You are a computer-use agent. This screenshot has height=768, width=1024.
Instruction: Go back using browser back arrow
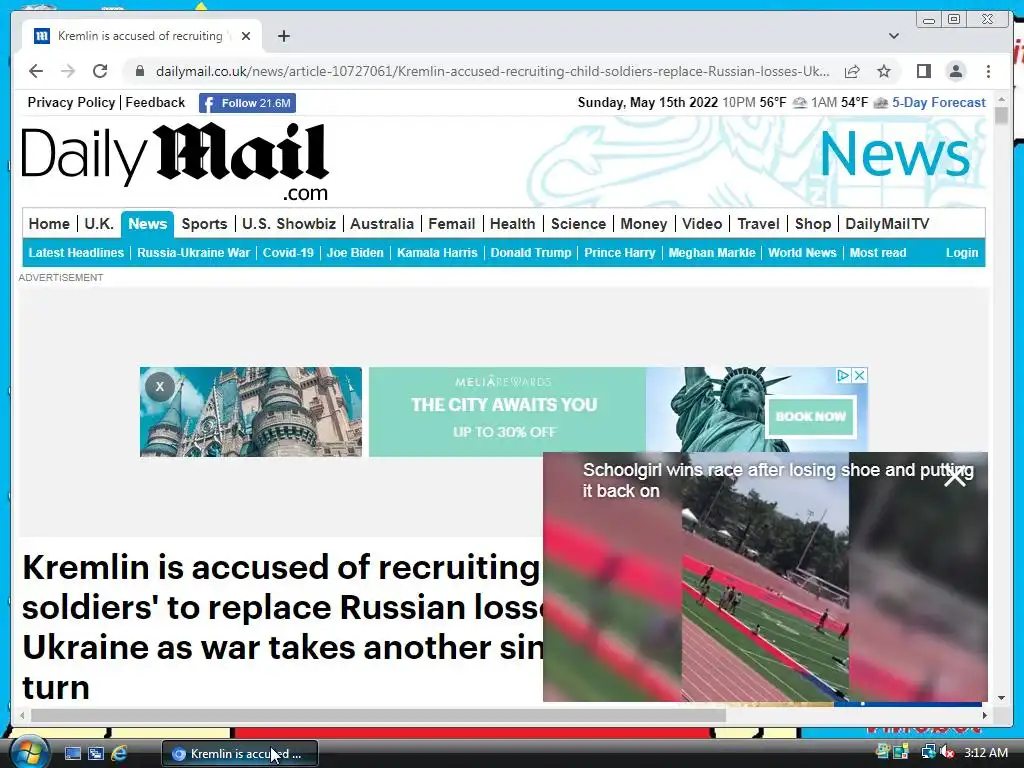click(x=36, y=71)
